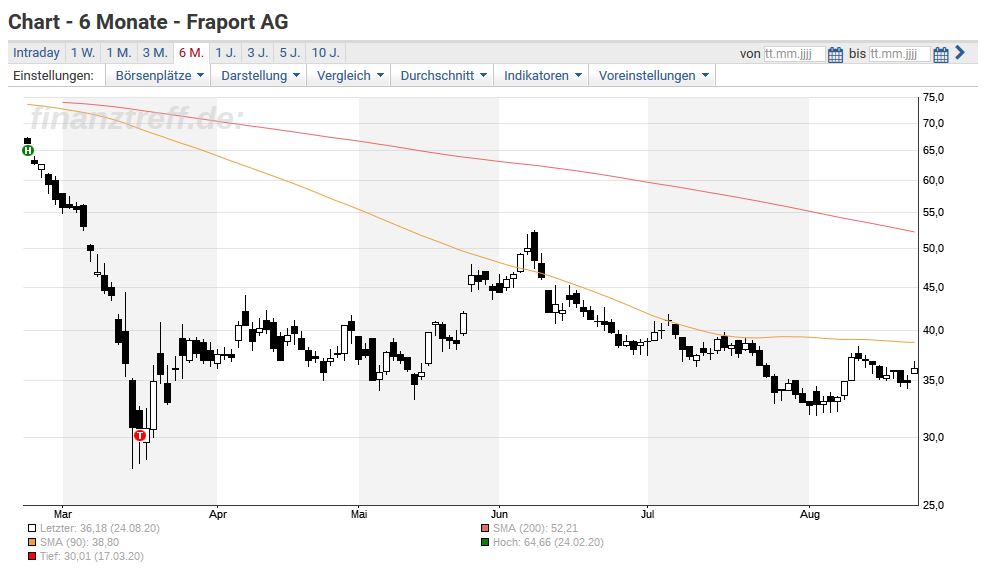Viewport: 985px width, 578px height.
Task: Click the 'Tief: 30,01 (17.03.20)' legend text
Action: [x=92, y=556]
